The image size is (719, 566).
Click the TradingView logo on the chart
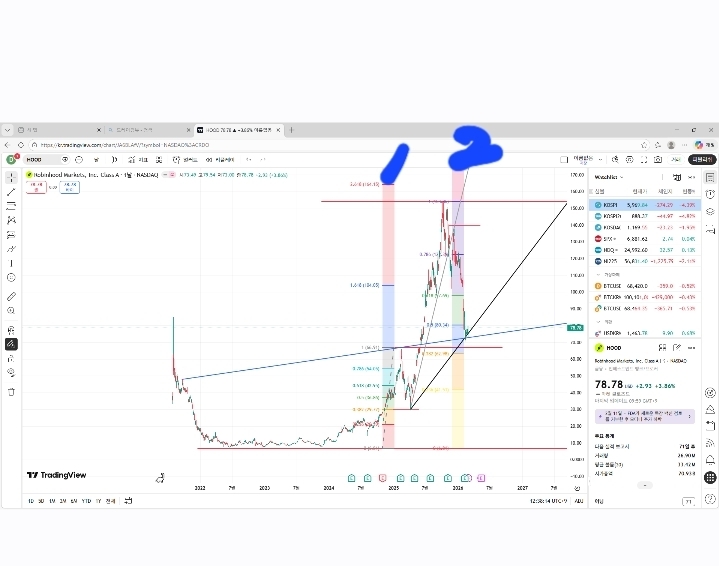57,476
